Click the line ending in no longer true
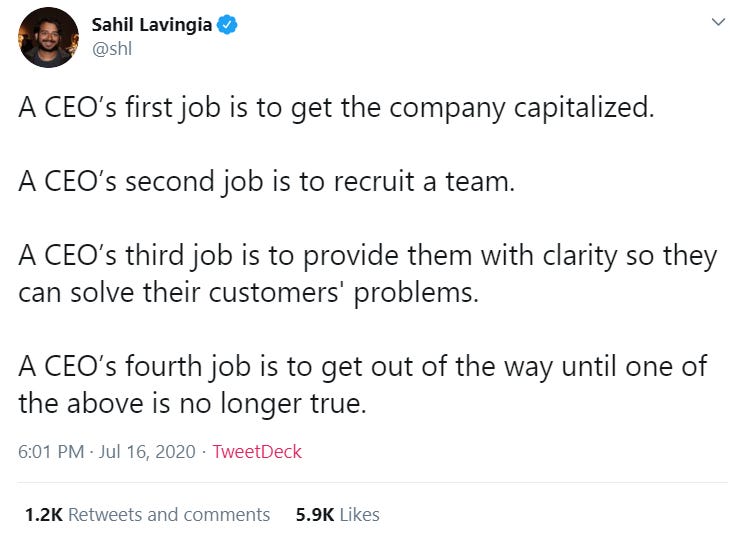Screen dimensions: 736x542 pyautogui.click(x=192, y=405)
